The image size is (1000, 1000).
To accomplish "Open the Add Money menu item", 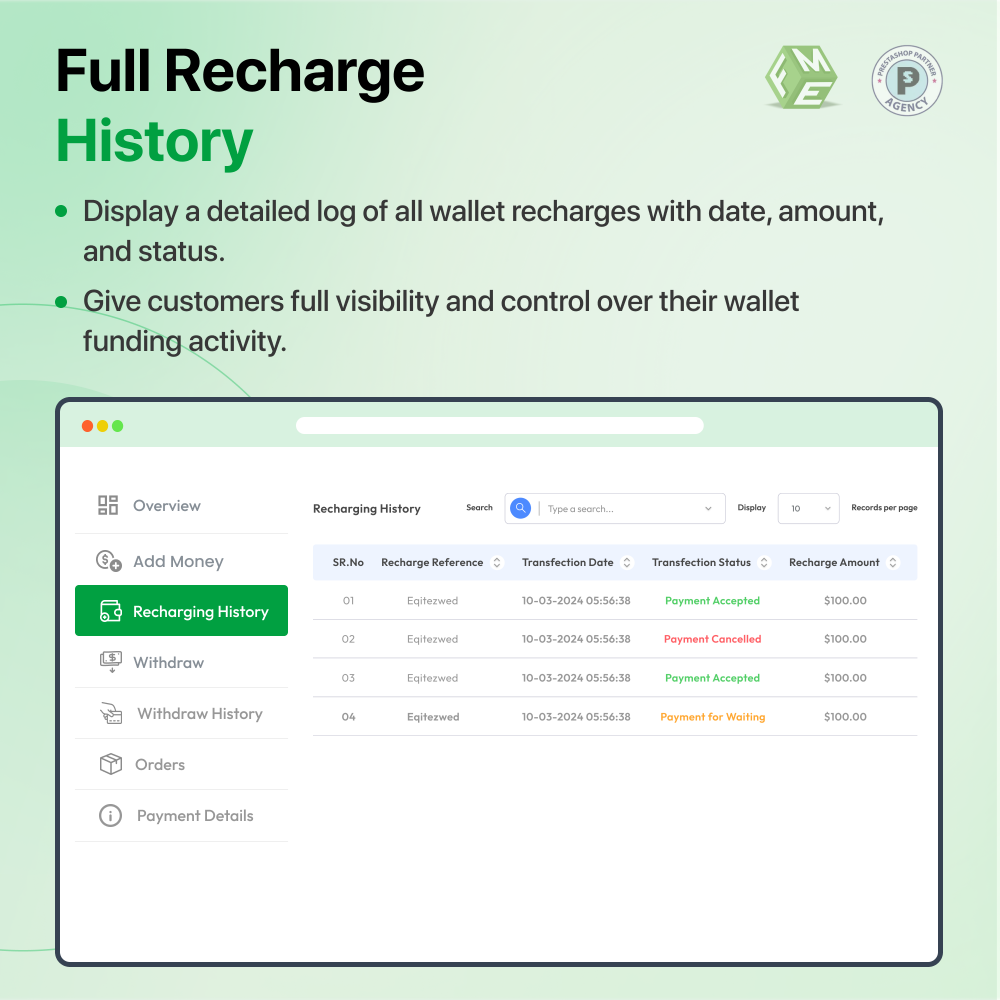I will click(162, 561).
